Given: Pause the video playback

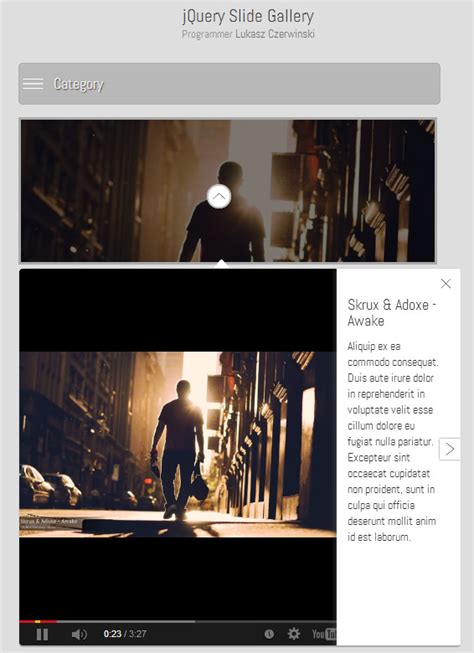Looking at the screenshot, I should [42, 634].
